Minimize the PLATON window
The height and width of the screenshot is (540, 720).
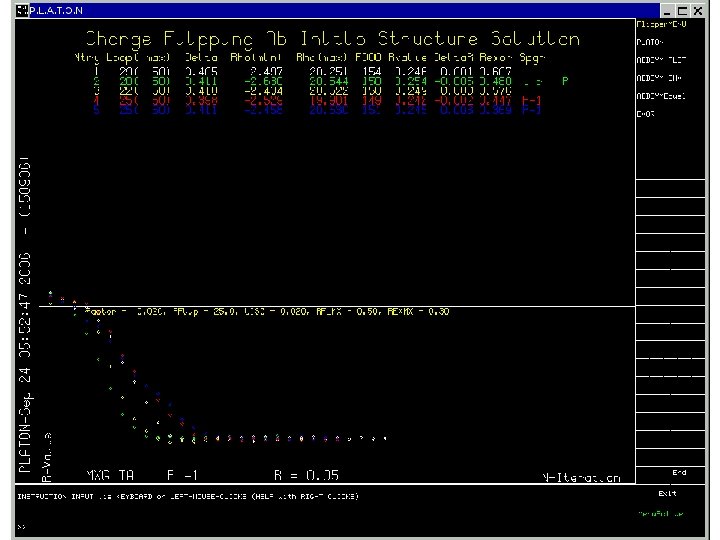(667, 11)
